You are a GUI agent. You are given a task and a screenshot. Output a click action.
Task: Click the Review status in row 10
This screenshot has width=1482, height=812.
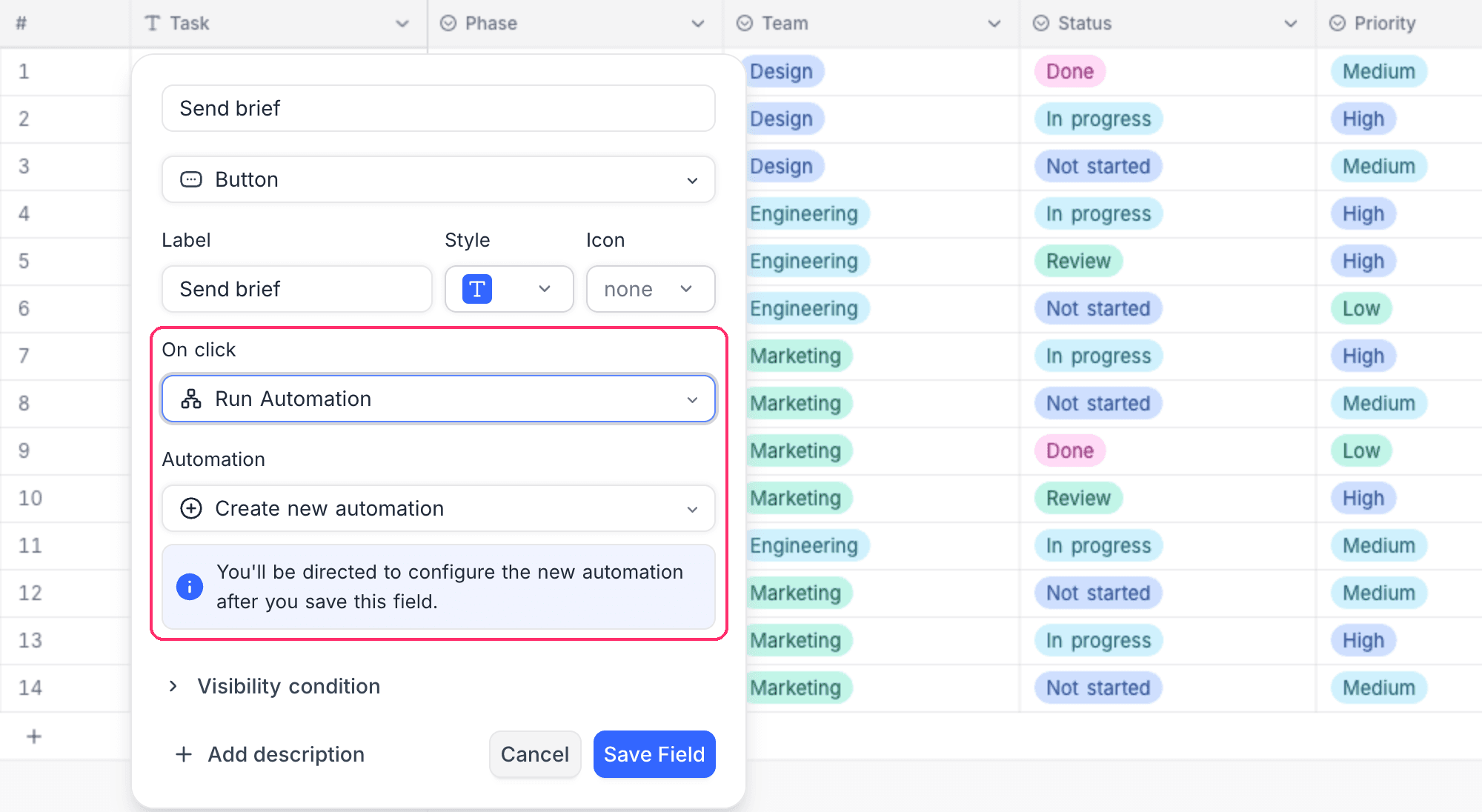(1078, 498)
